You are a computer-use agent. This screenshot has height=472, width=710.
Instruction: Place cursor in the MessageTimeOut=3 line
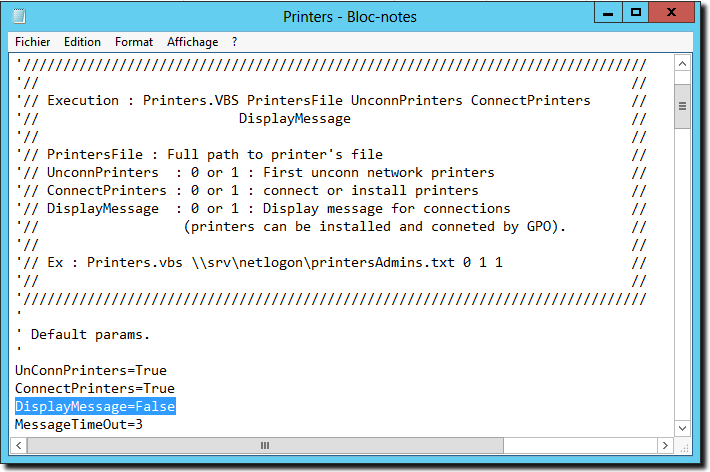pyautogui.click(x=79, y=424)
